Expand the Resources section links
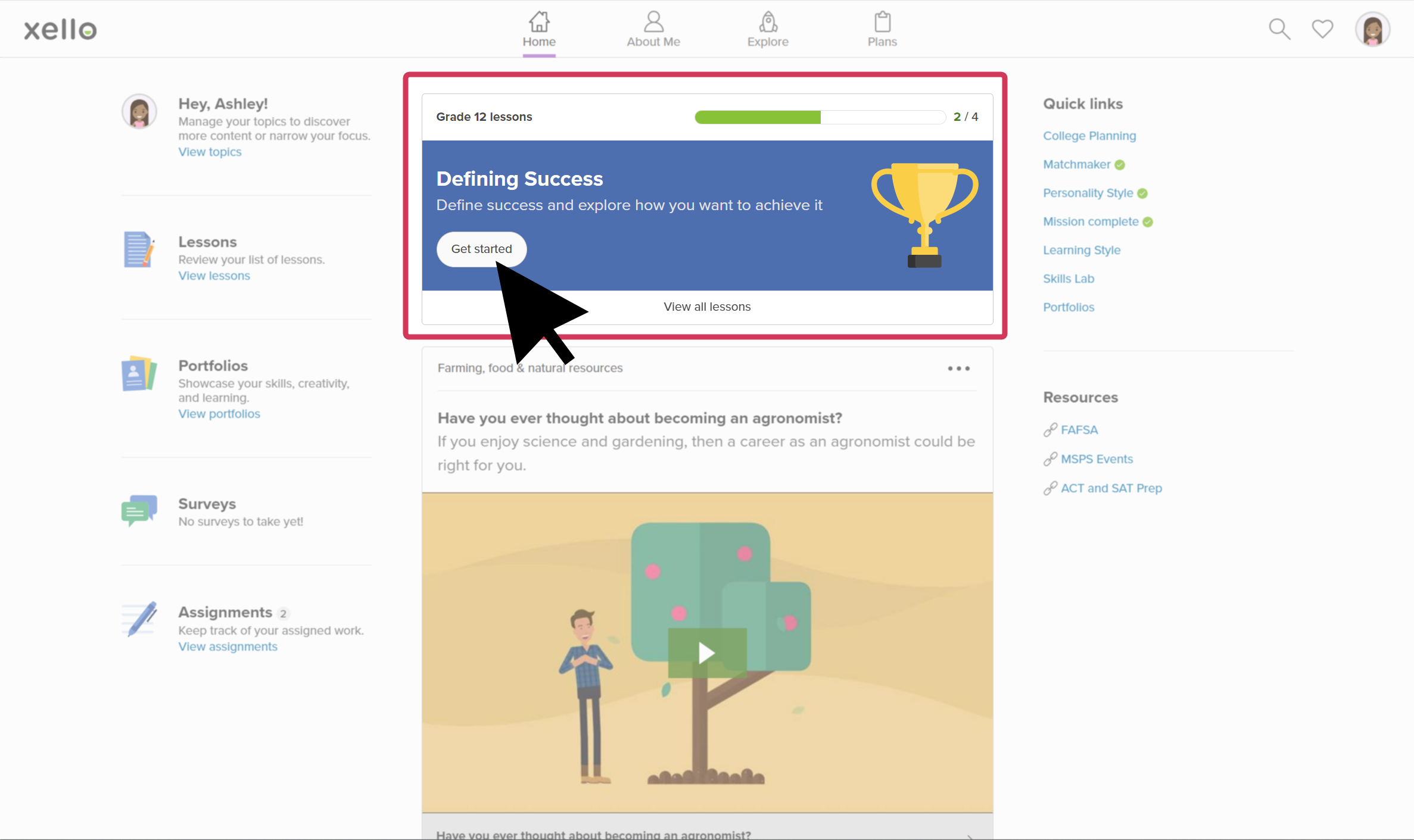The width and height of the screenshot is (1414, 840). click(x=1080, y=397)
